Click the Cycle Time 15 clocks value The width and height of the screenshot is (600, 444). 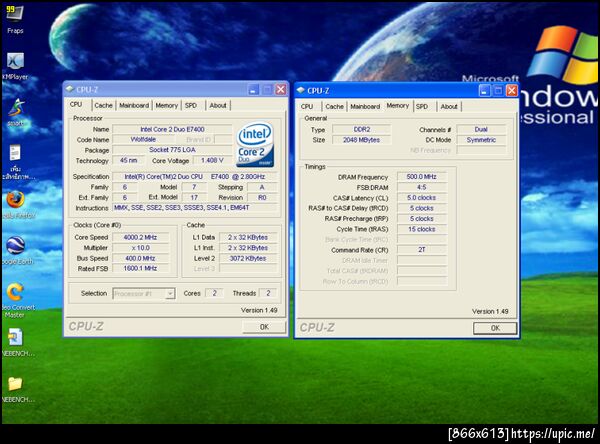[422, 229]
